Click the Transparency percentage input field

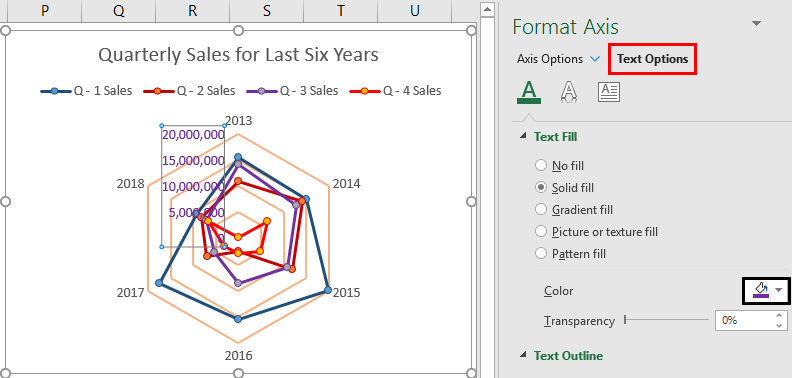coord(744,320)
